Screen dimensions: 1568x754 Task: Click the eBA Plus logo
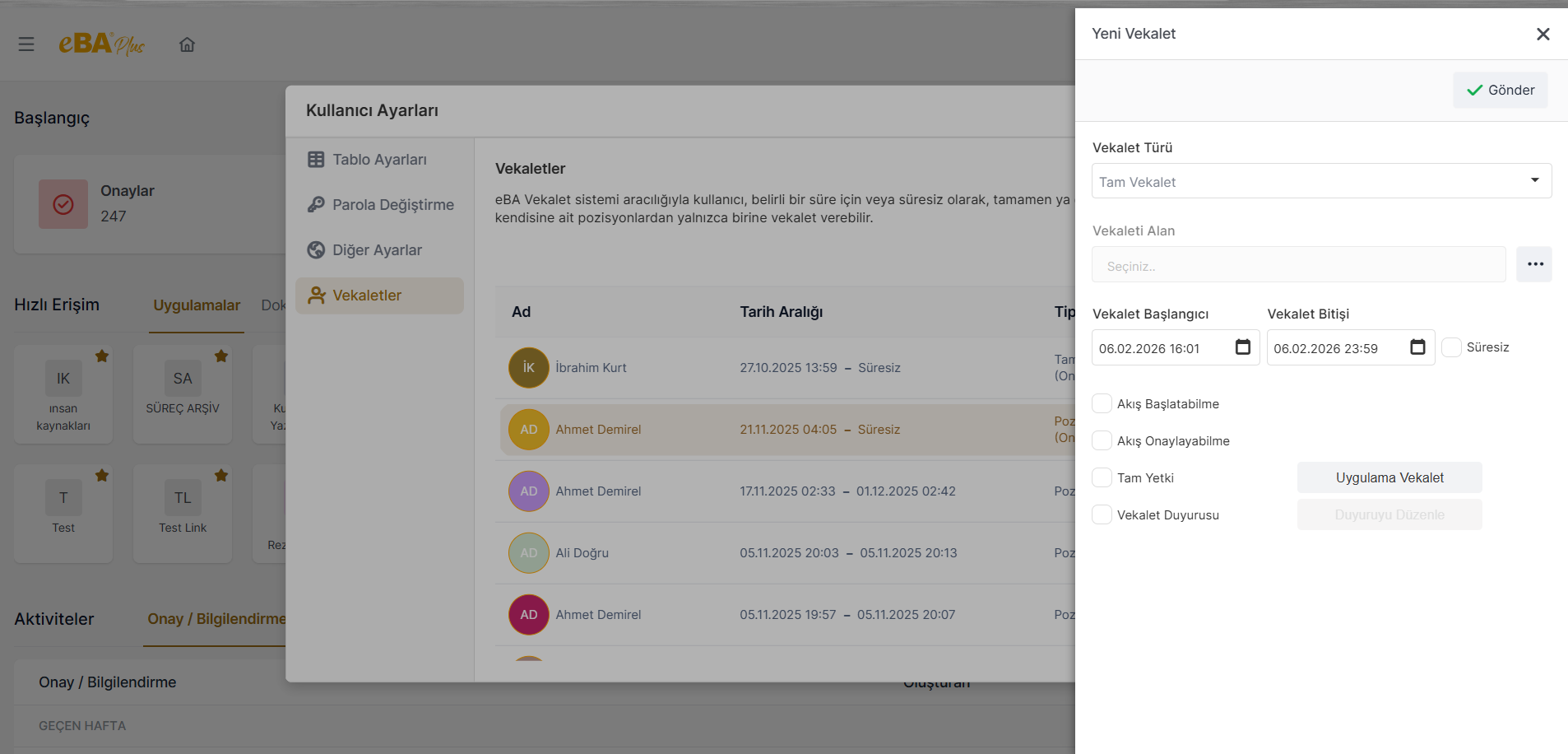tap(101, 44)
